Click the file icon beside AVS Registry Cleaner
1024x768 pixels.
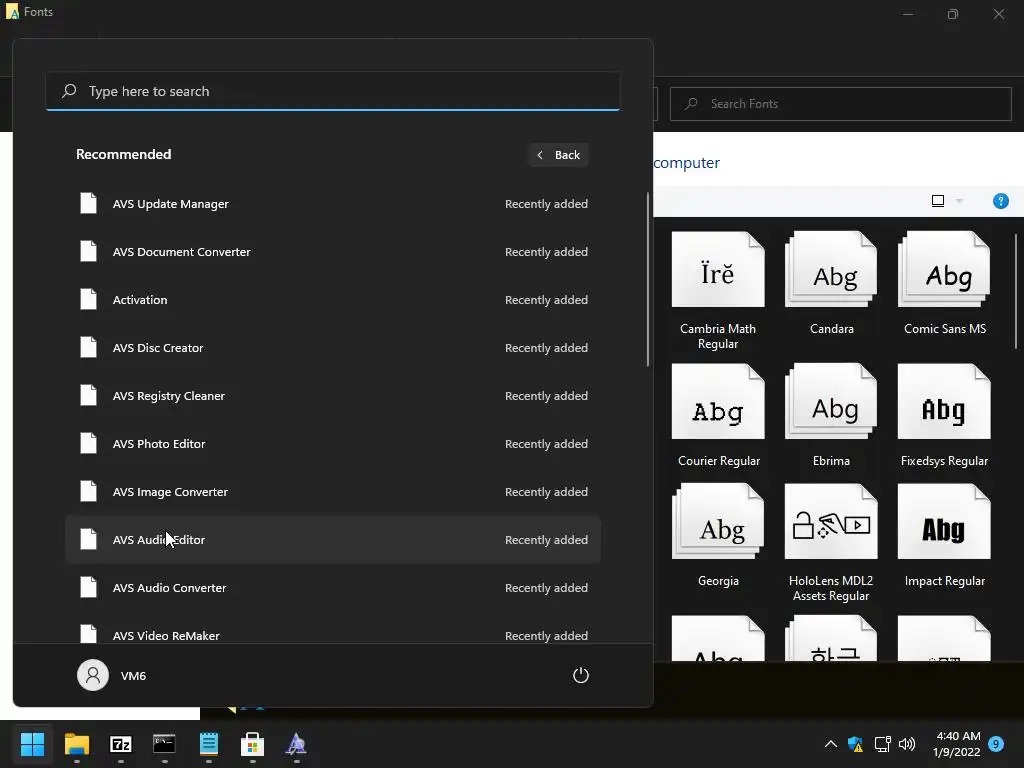coord(88,395)
